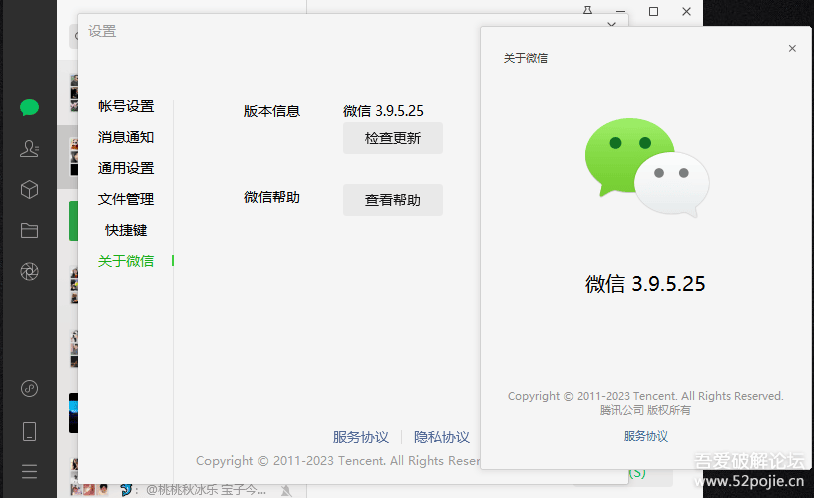Select the 帐号设置 settings tab
This screenshot has height=498, width=814.
tap(126, 106)
